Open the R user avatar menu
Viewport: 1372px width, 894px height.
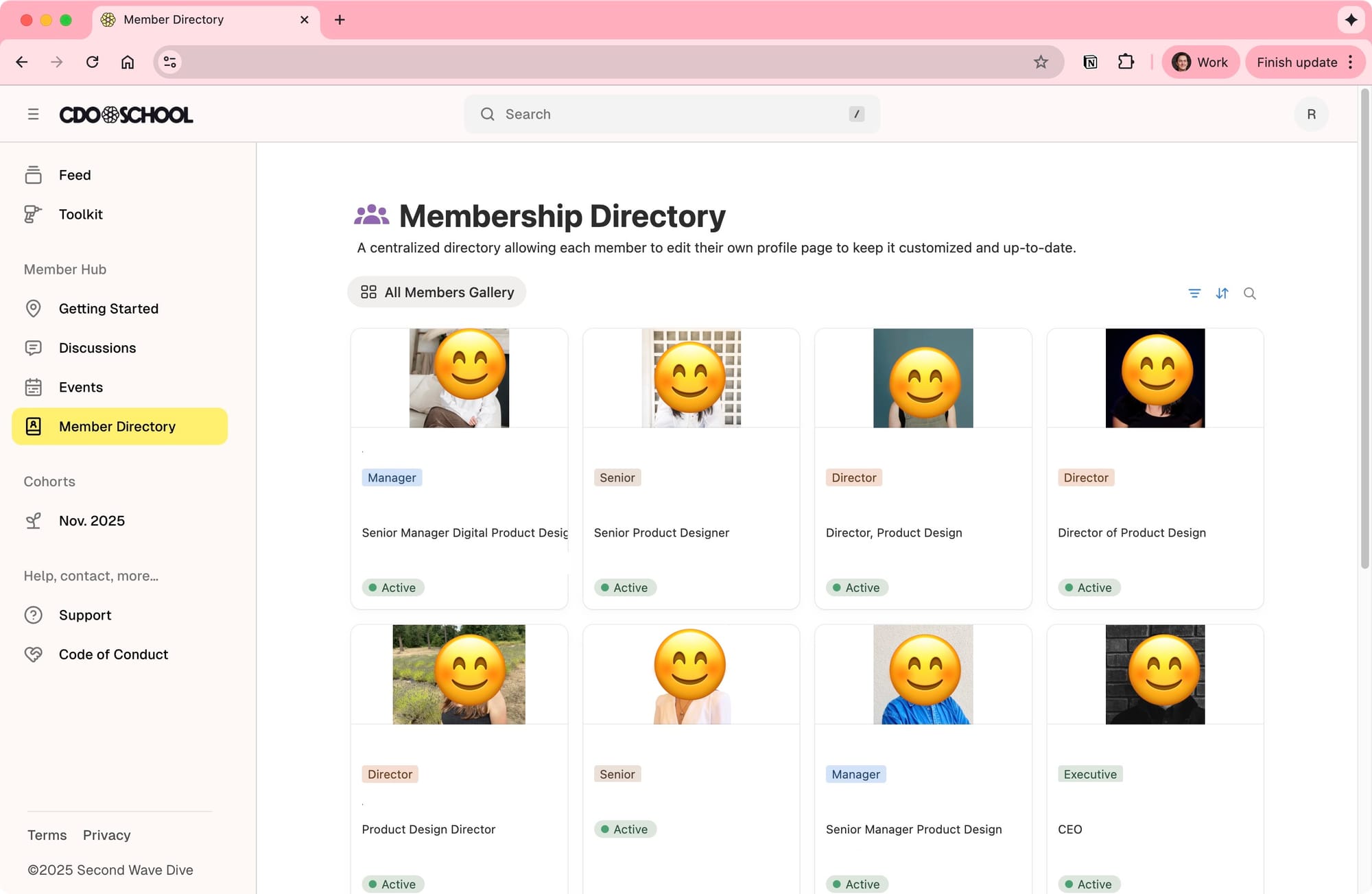1311,114
